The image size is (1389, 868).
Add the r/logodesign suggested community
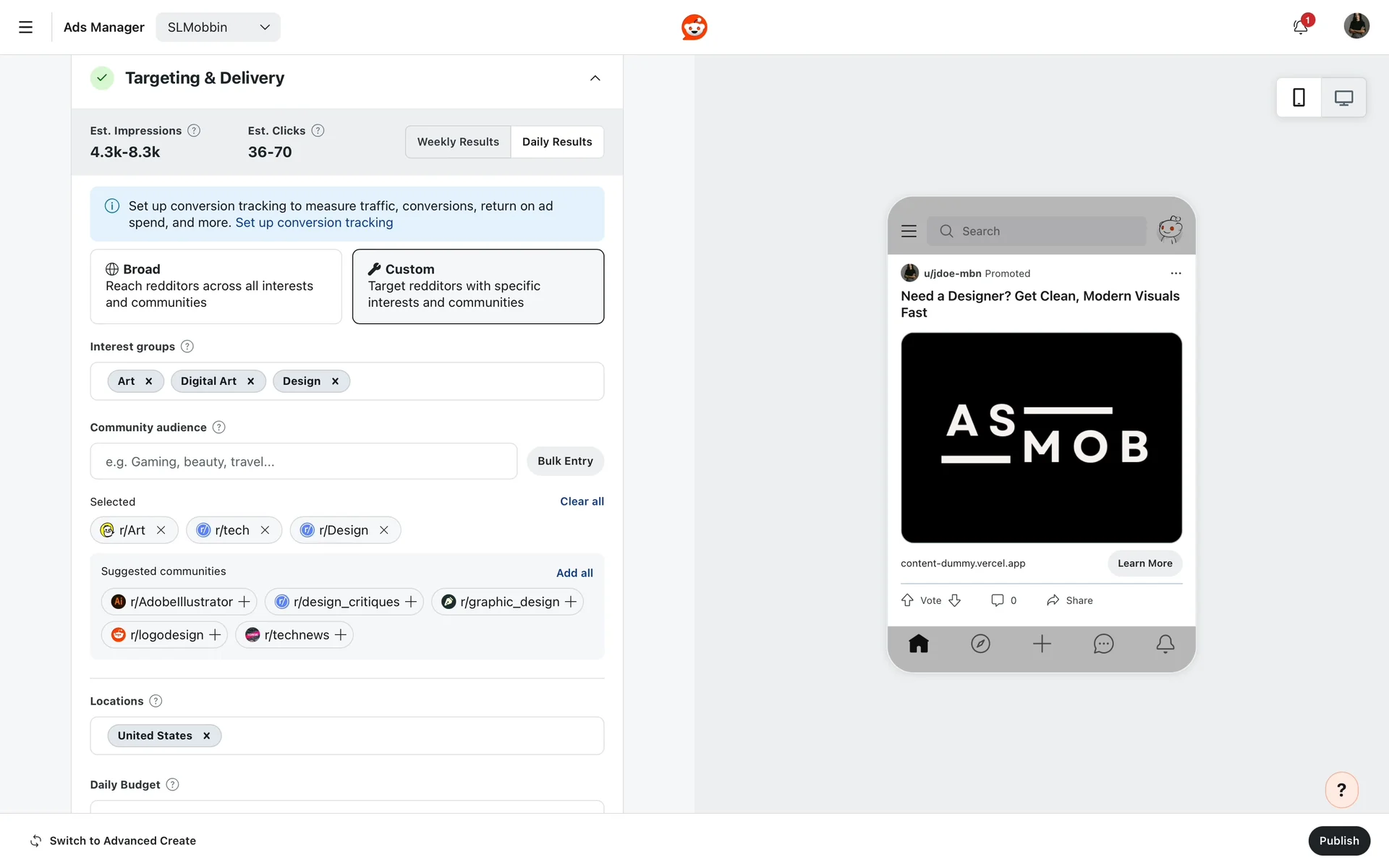pos(215,635)
